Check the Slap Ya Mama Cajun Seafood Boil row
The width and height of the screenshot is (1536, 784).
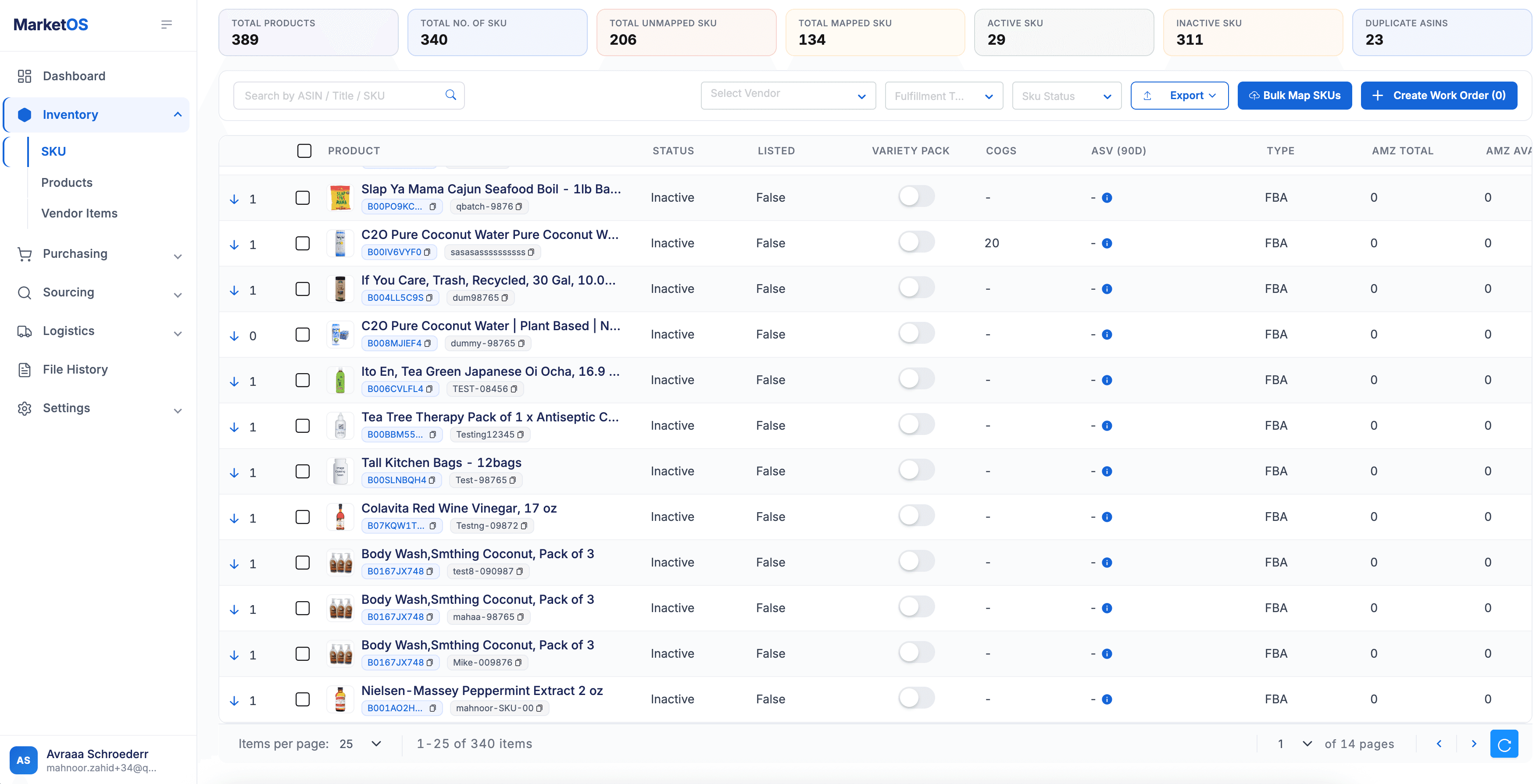[x=303, y=198]
